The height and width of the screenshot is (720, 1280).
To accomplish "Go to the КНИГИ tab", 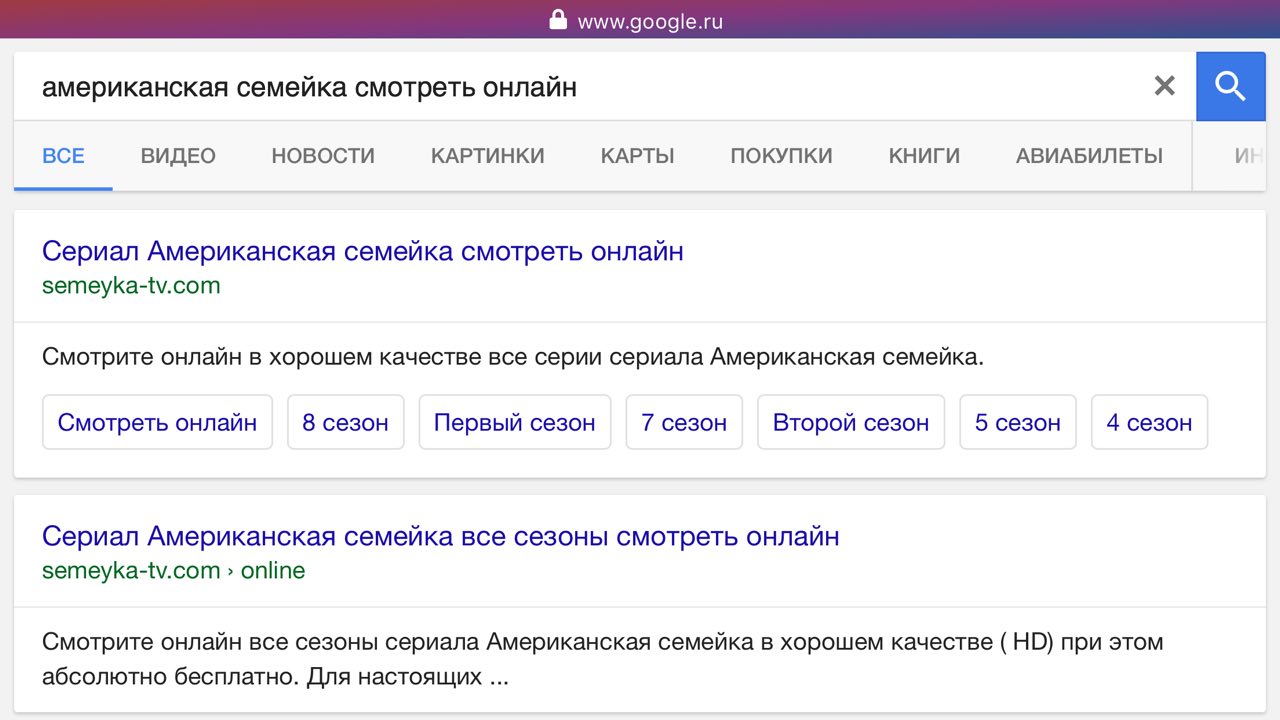I will (x=924, y=156).
